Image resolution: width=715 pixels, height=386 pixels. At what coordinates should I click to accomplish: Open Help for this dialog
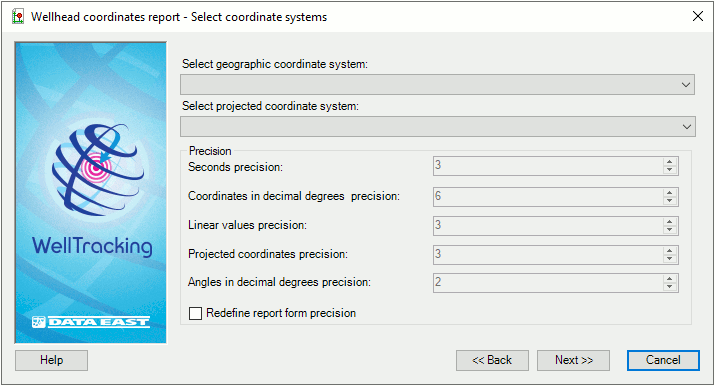coord(52,360)
